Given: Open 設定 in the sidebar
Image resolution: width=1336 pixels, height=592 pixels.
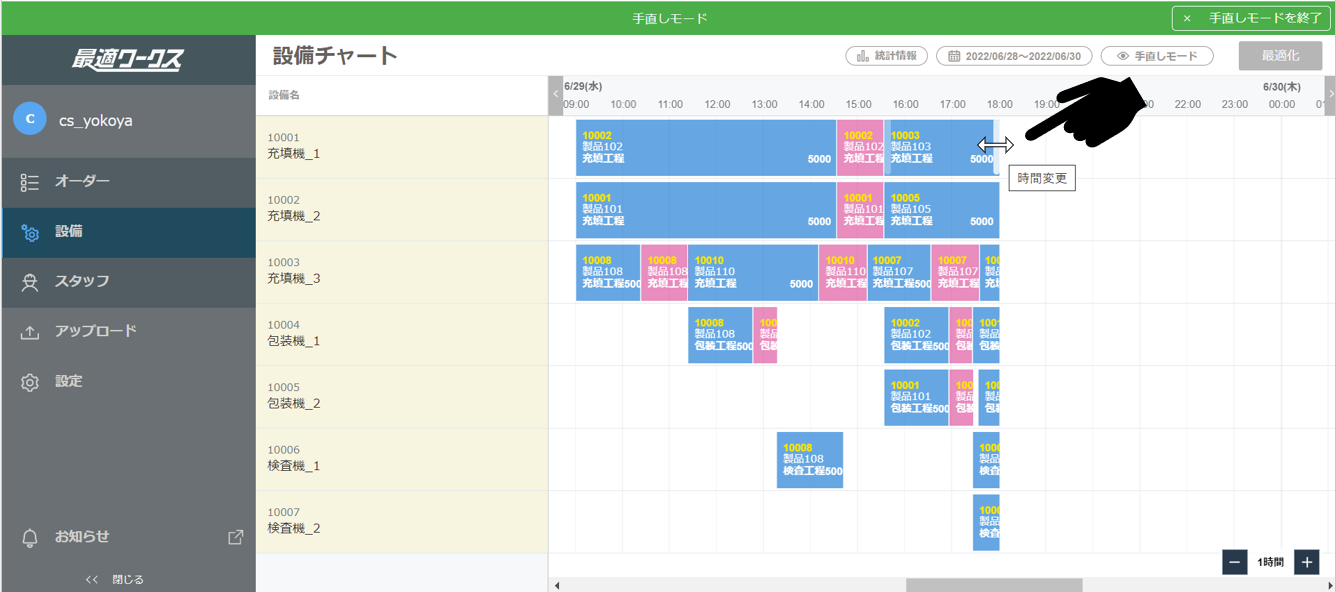Looking at the screenshot, I should tap(128, 382).
